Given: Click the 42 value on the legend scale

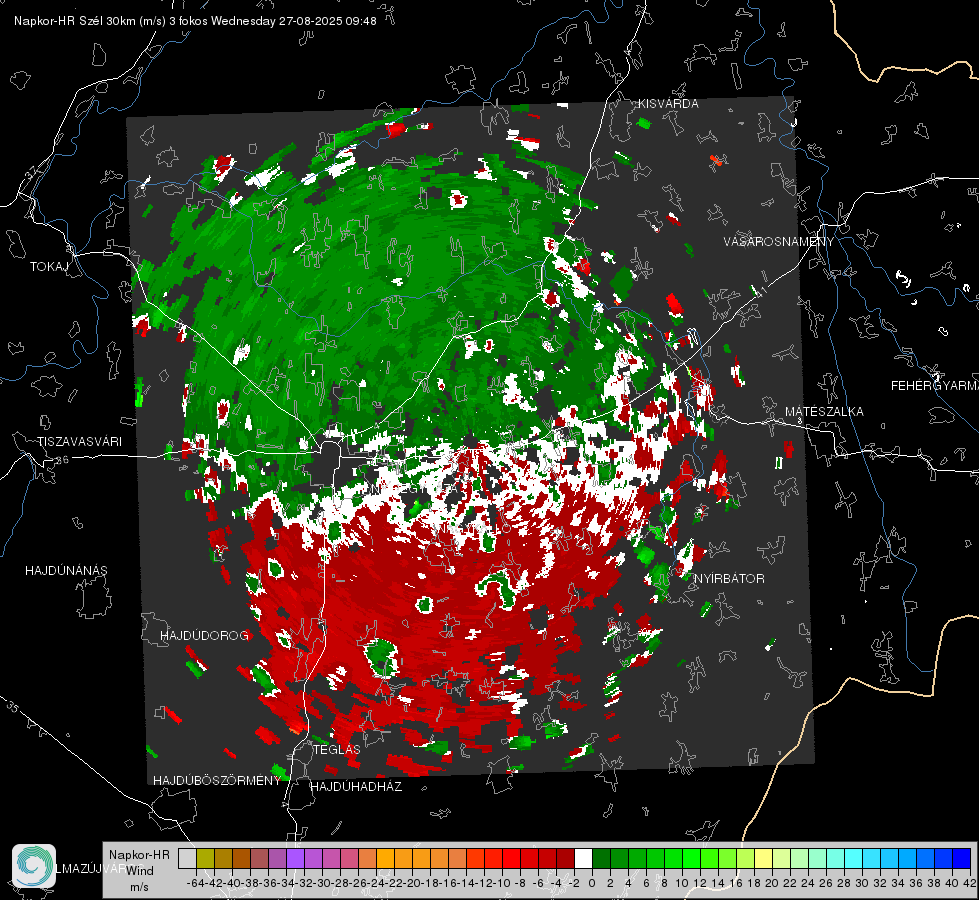Looking at the screenshot, I should pos(969,883).
